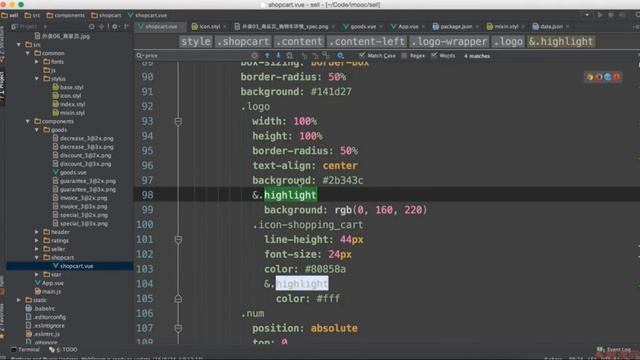640x360 pixels.
Task: Expand the static folder
Action: [19, 300]
